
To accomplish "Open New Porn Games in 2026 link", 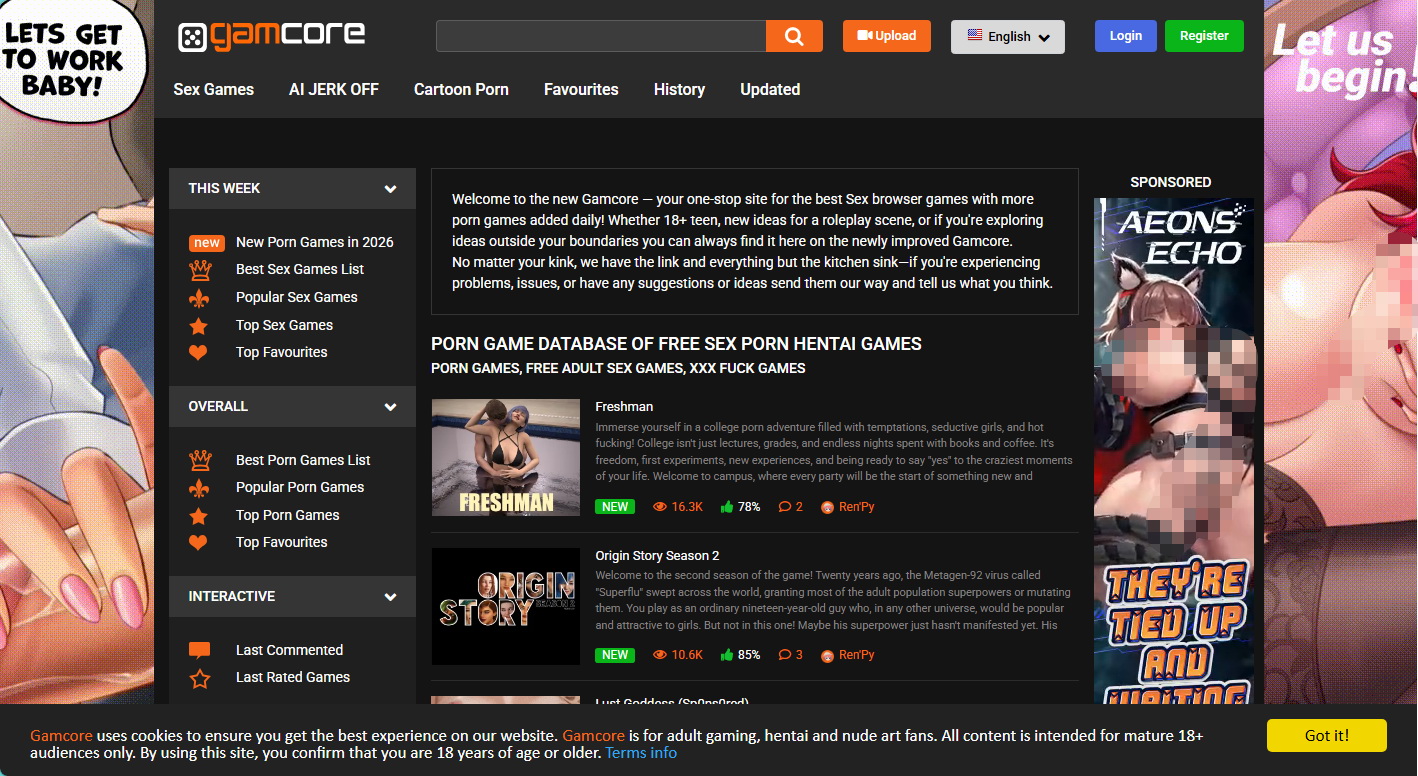I will [315, 242].
